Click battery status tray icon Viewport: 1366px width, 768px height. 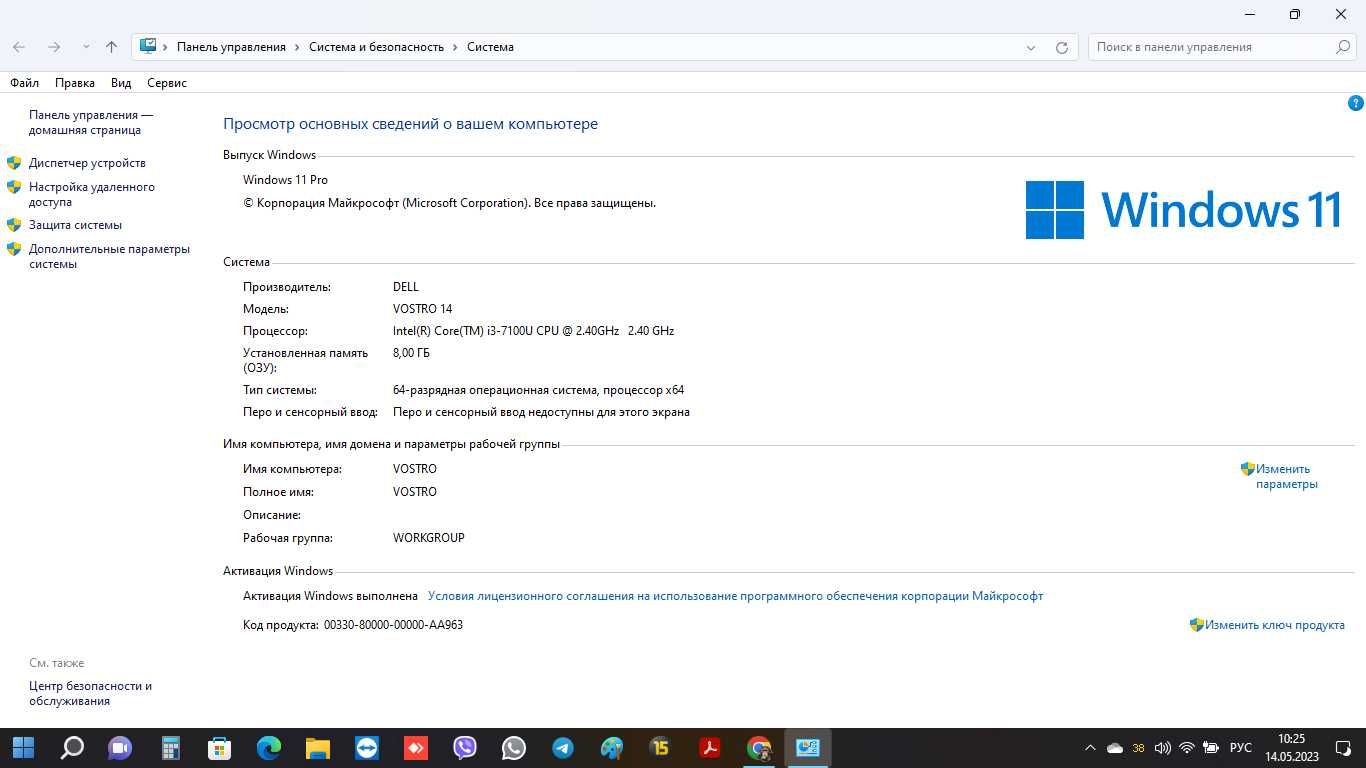[1210, 748]
